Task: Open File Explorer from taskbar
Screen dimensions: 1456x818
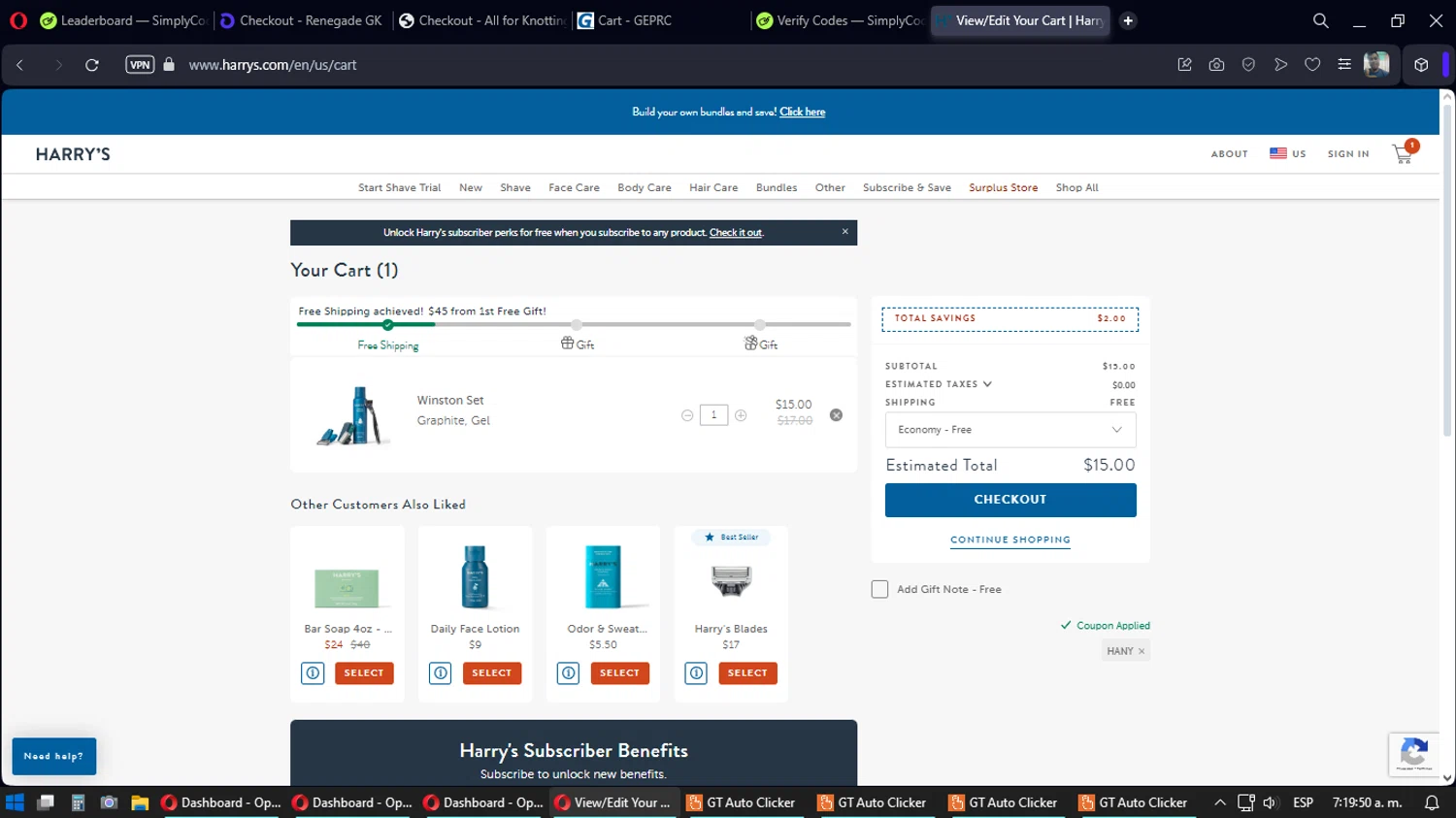Action: pyautogui.click(x=140, y=802)
